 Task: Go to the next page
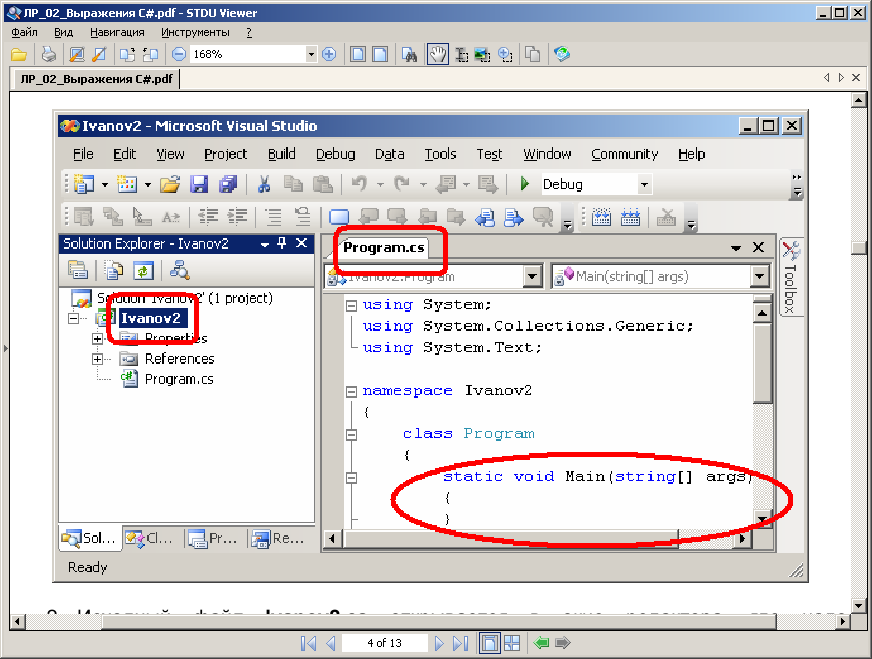[439, 643]
